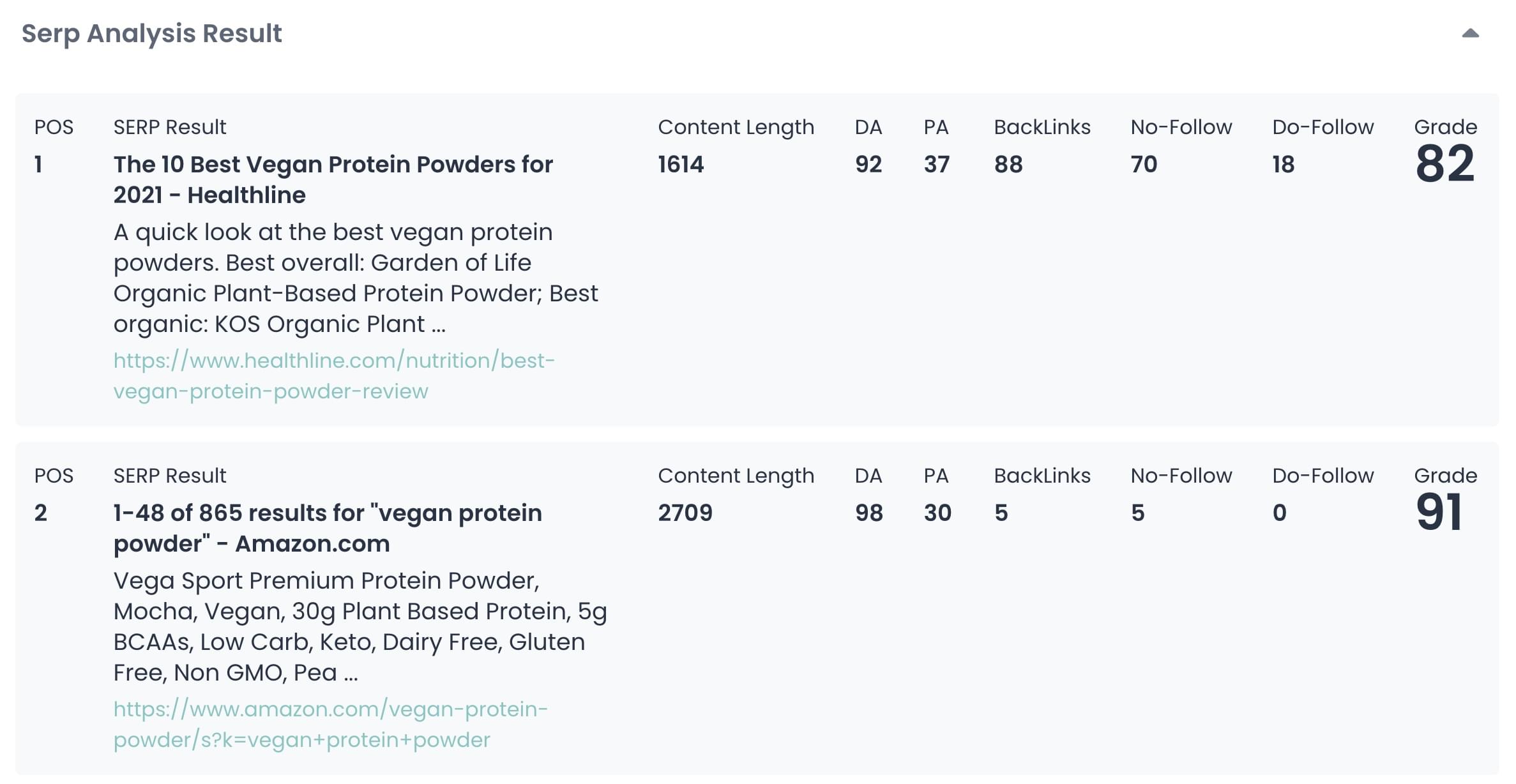The image size is (1516, 784).
Task: Click content length value 2709
Action: click(x=685, y=513)
